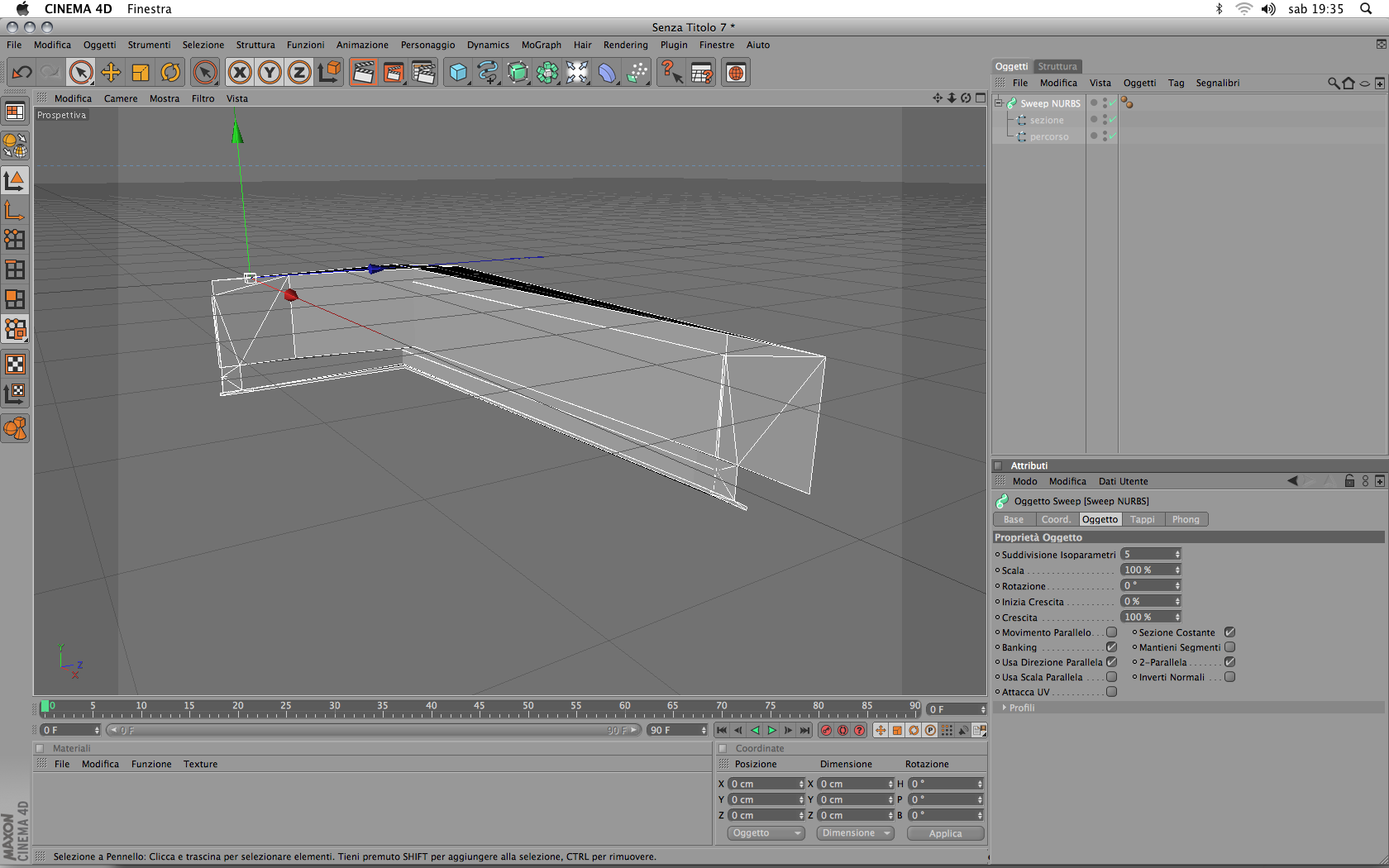Toggle world coordinate system icon

coord(329,73)
